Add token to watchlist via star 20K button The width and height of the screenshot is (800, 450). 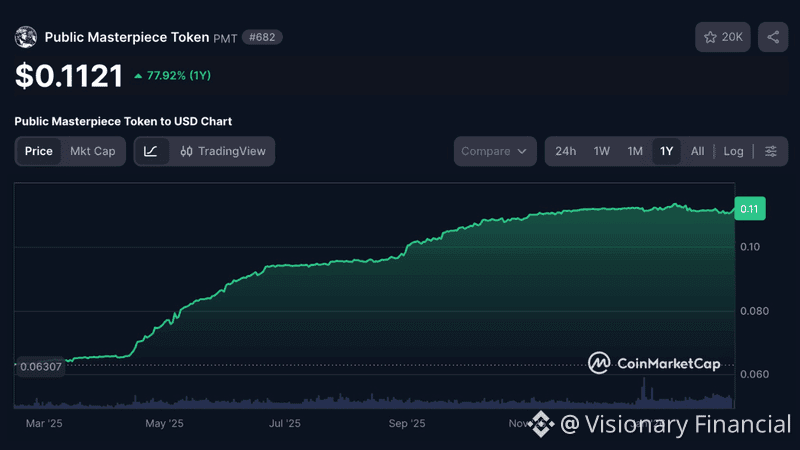pos(722,37)
